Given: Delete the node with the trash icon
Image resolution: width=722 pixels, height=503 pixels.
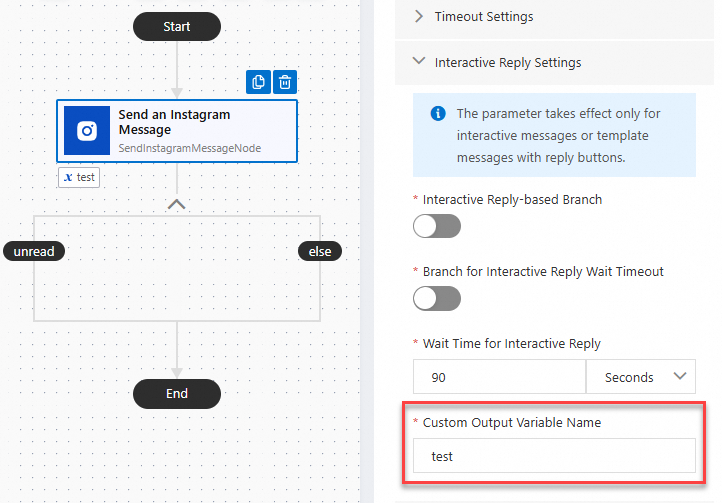Looking at the screenshot, I should point(285,82).
